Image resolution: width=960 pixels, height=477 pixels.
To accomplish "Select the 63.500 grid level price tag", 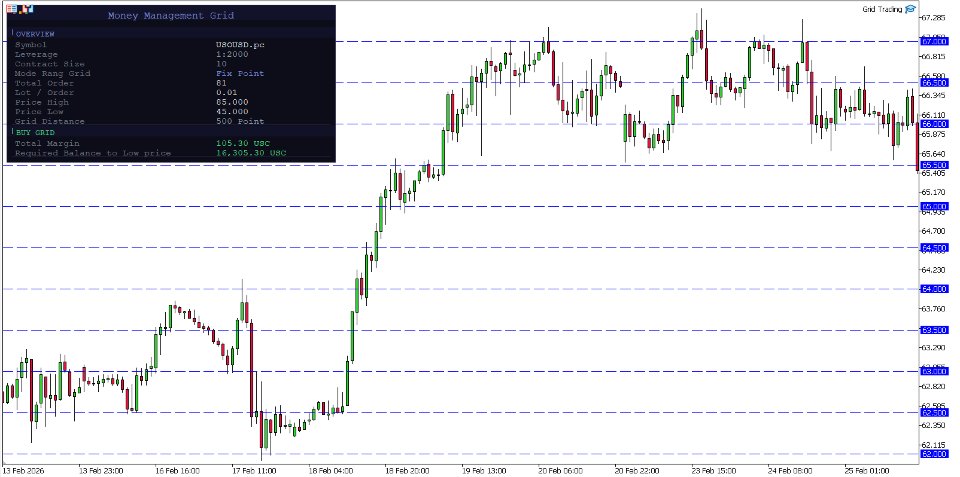I will 935,331.
